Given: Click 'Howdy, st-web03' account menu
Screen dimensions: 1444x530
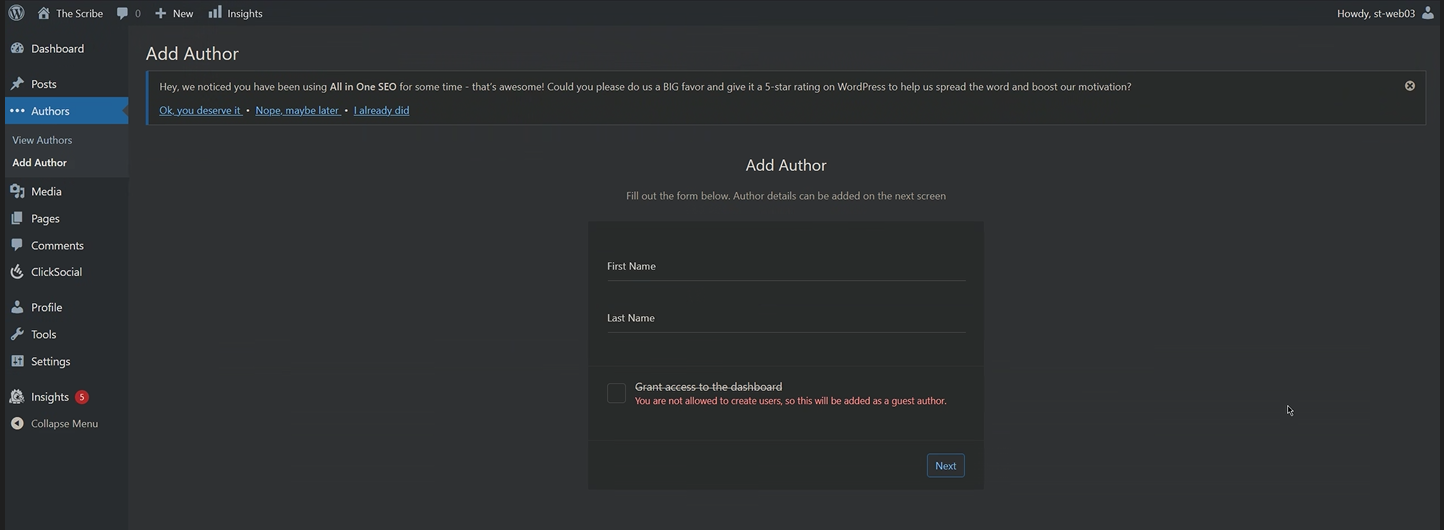Looking at the screenshot, I should coord(1386,13).
